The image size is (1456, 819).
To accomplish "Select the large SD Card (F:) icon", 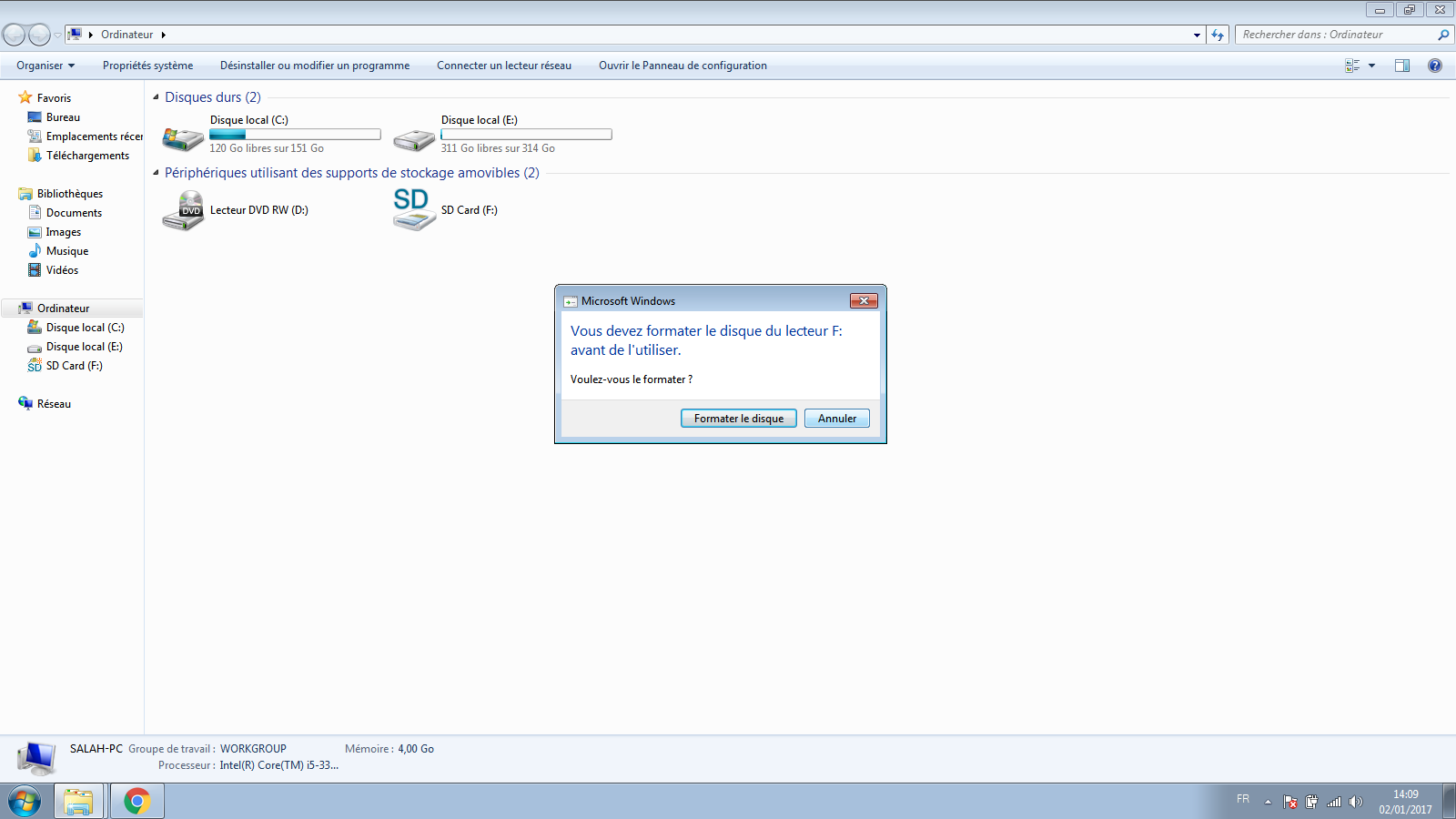I will click(x=414, y=209).
